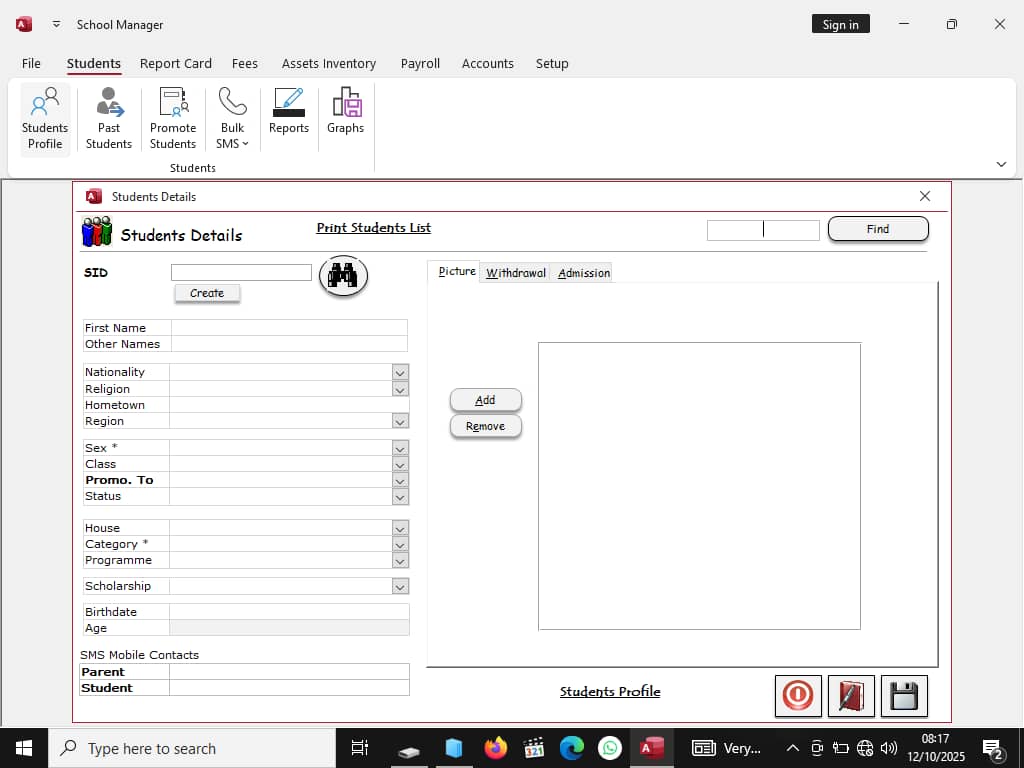Click the Promote Students ribbon icon
This screenshot has width=1024, height=768.
pos(173,119)
